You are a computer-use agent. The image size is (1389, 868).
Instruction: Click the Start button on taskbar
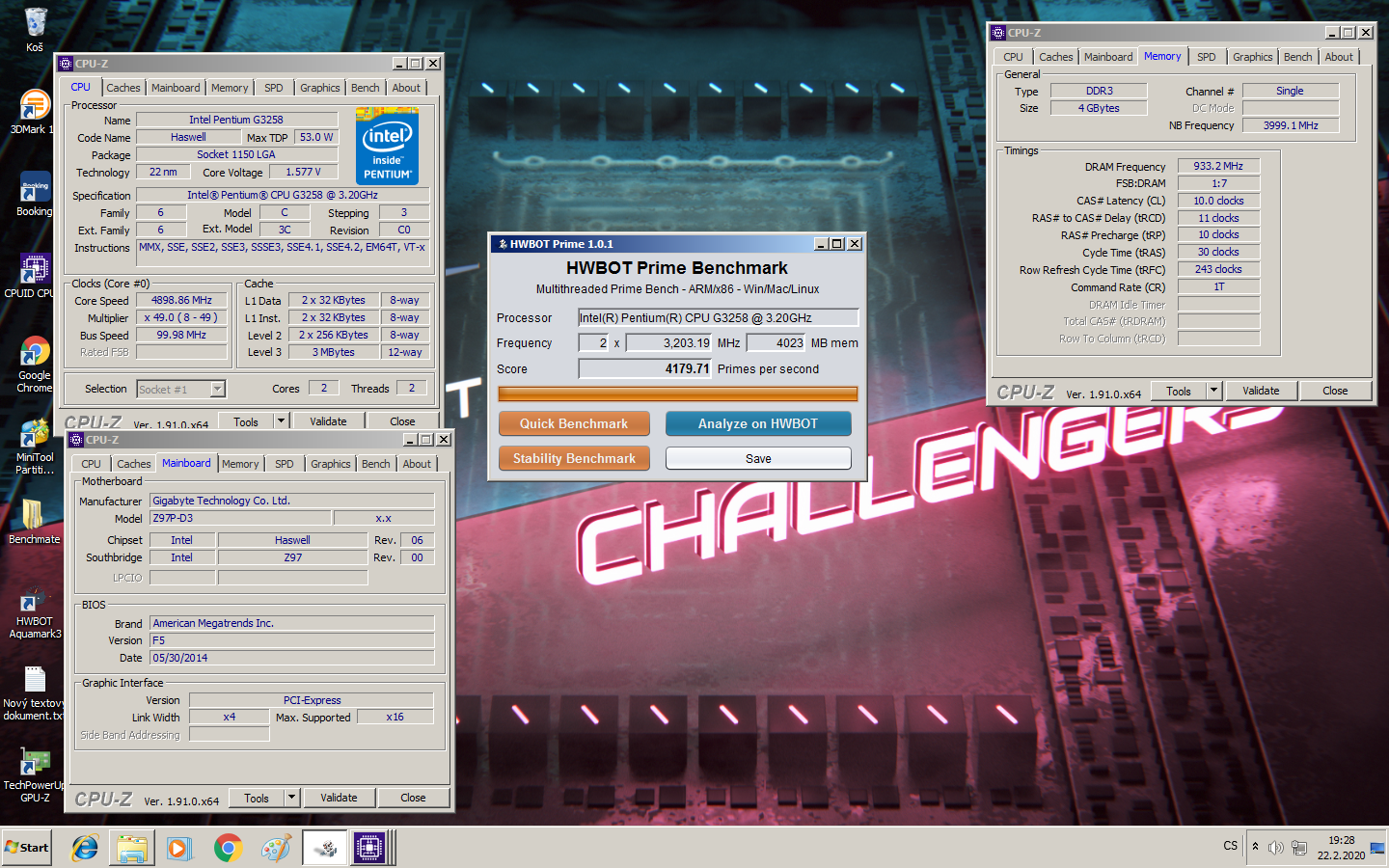click(x=27, y=848)
